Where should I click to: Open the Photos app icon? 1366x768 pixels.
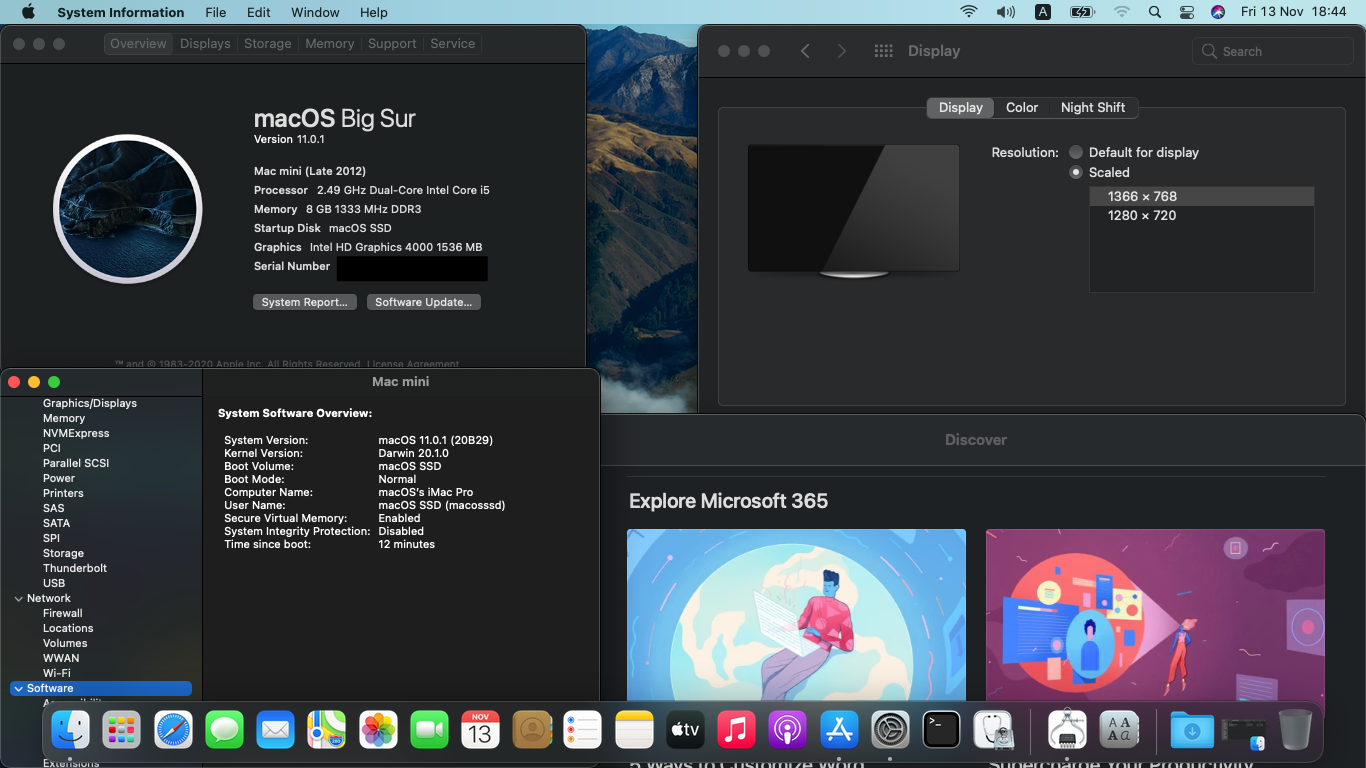(x=378, y=730)
